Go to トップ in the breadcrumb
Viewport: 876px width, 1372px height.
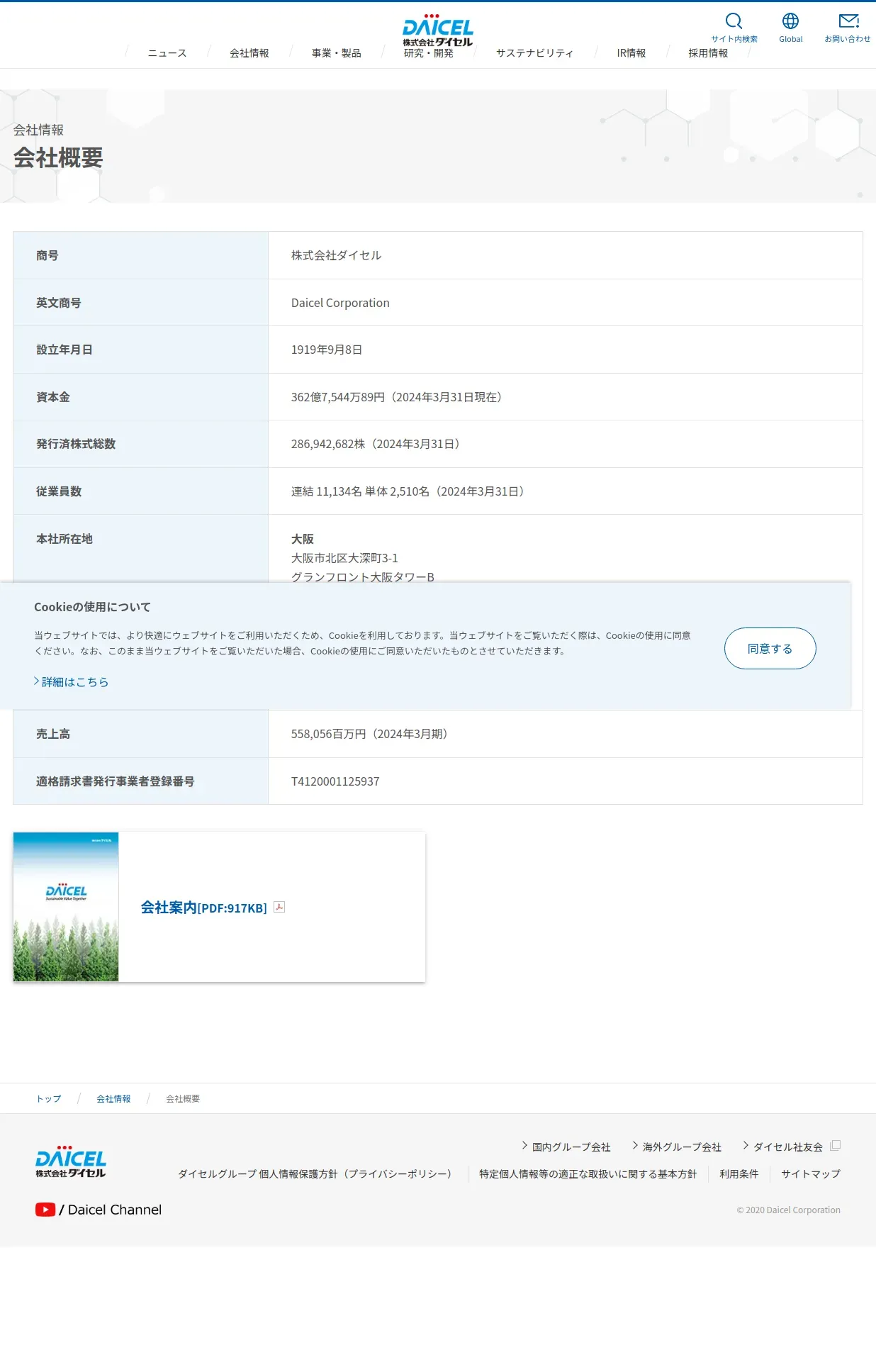click(48, 1099)
